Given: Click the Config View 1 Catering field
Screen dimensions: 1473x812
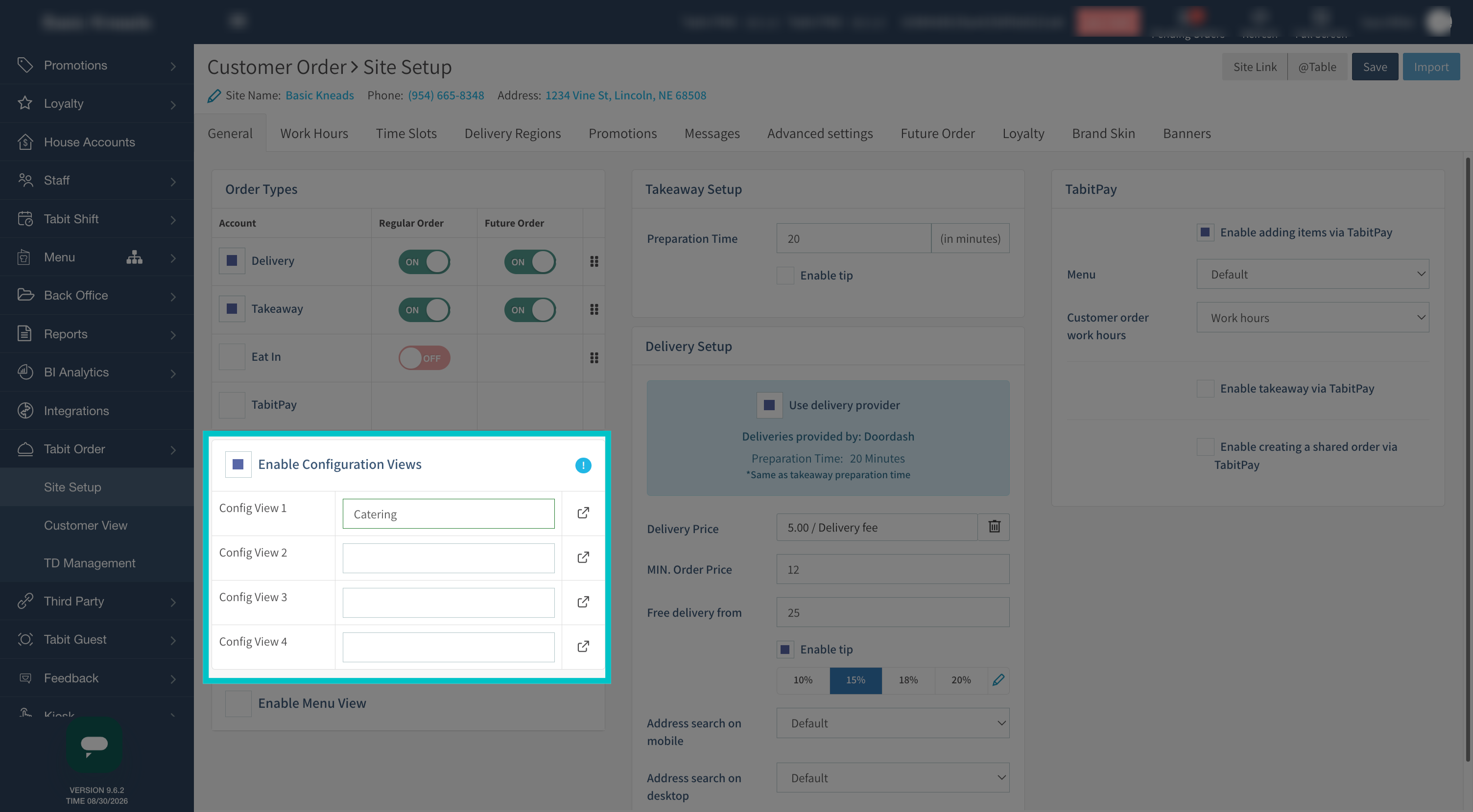Looking at the screenshot, I should coord(448,514).
